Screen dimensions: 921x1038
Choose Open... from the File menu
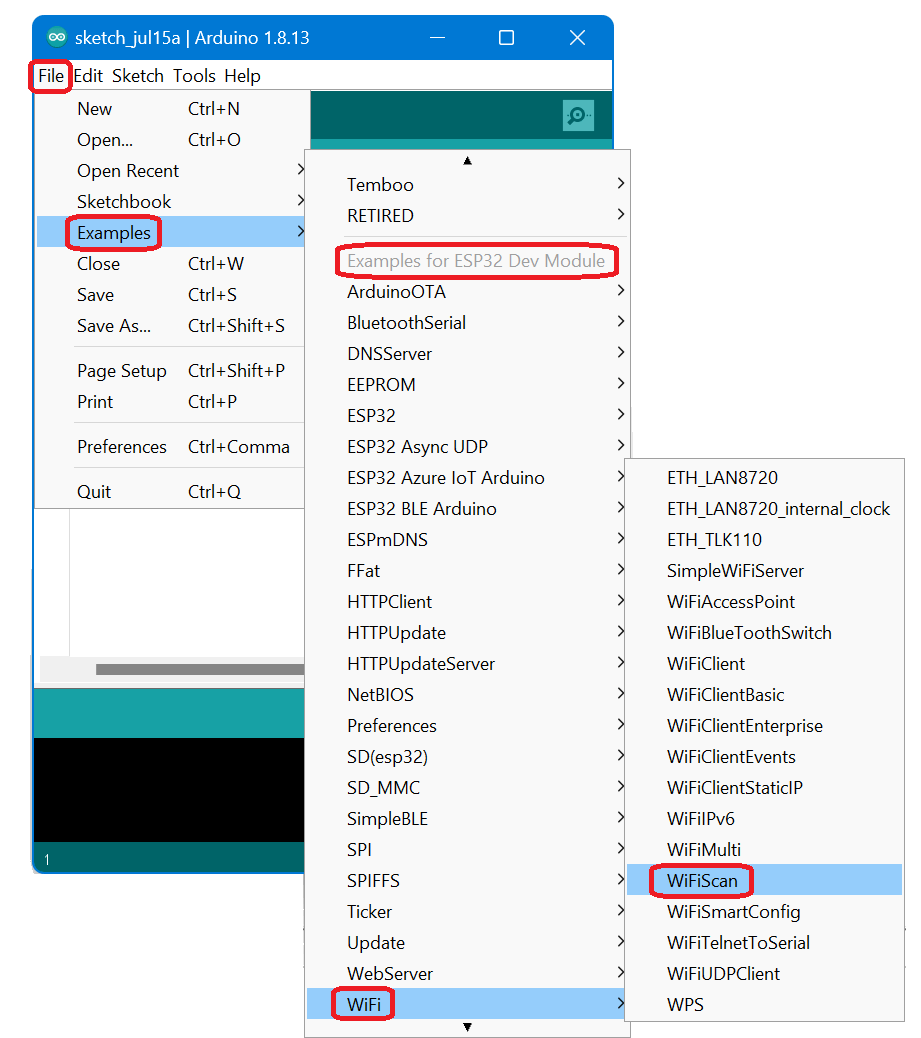tap(171, 140)
